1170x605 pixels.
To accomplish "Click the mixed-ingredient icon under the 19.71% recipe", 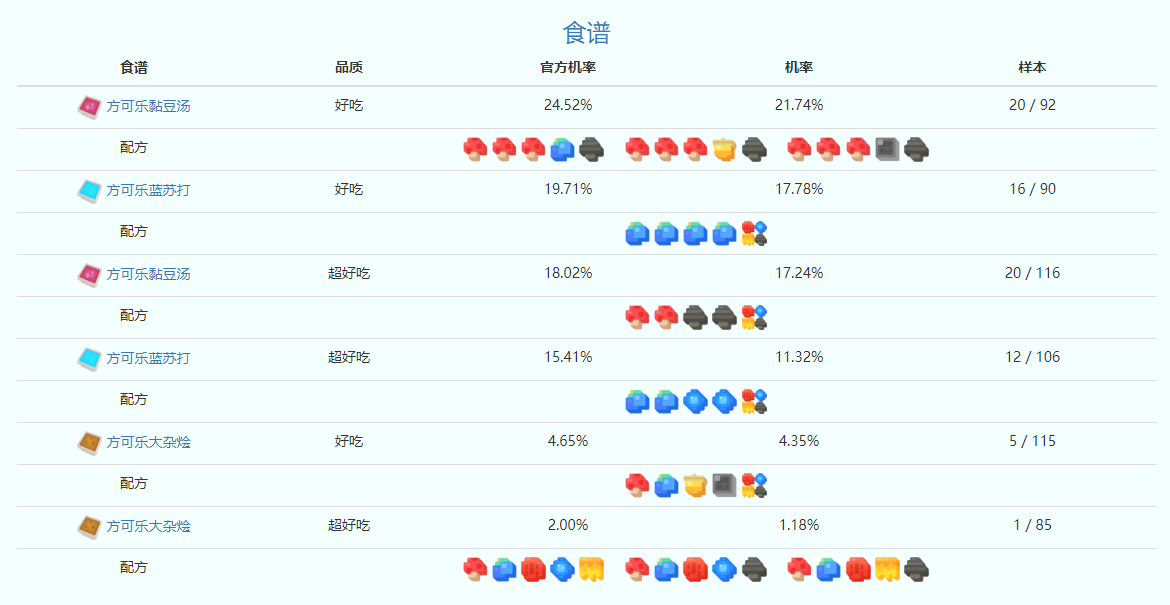I will (x=754, y=233).
